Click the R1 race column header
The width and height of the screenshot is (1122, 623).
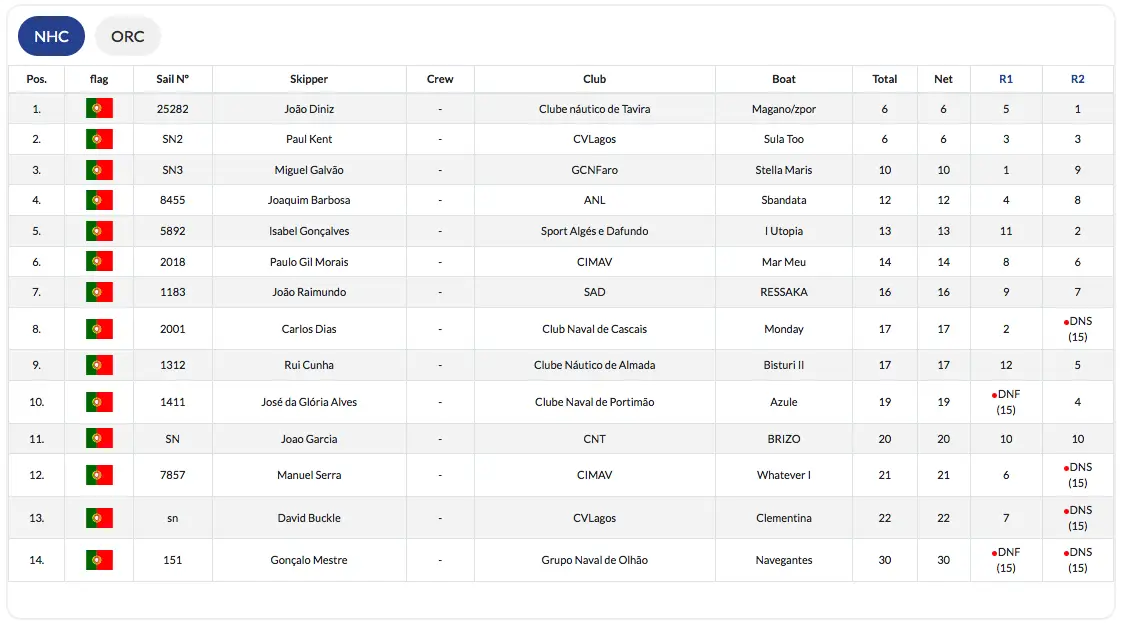[x=1006, y=79]
